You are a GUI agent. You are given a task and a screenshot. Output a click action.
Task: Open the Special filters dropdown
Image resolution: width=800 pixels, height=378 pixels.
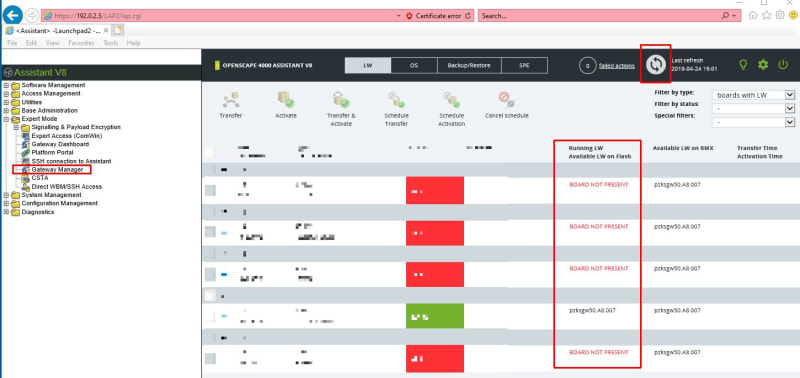pyautogui.click(x=753, y=122)
